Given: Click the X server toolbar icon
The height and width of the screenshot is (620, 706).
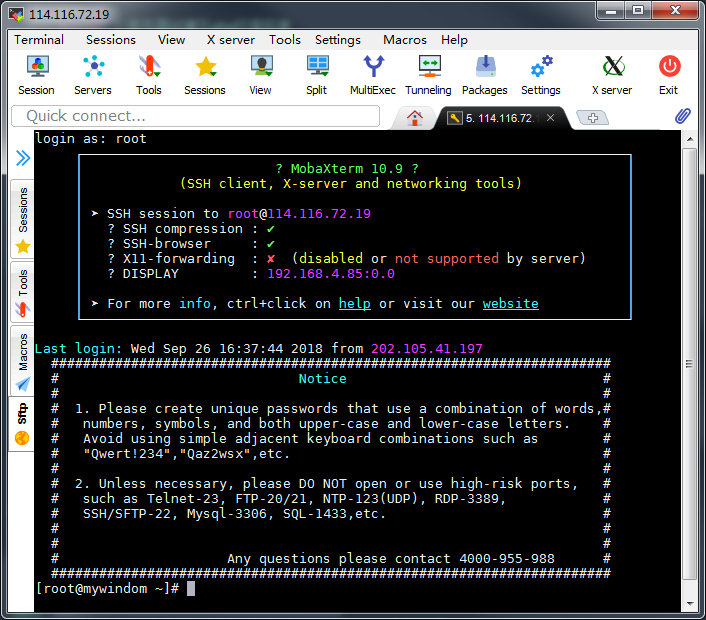Looking at the screenshot, I should (612, 75).
